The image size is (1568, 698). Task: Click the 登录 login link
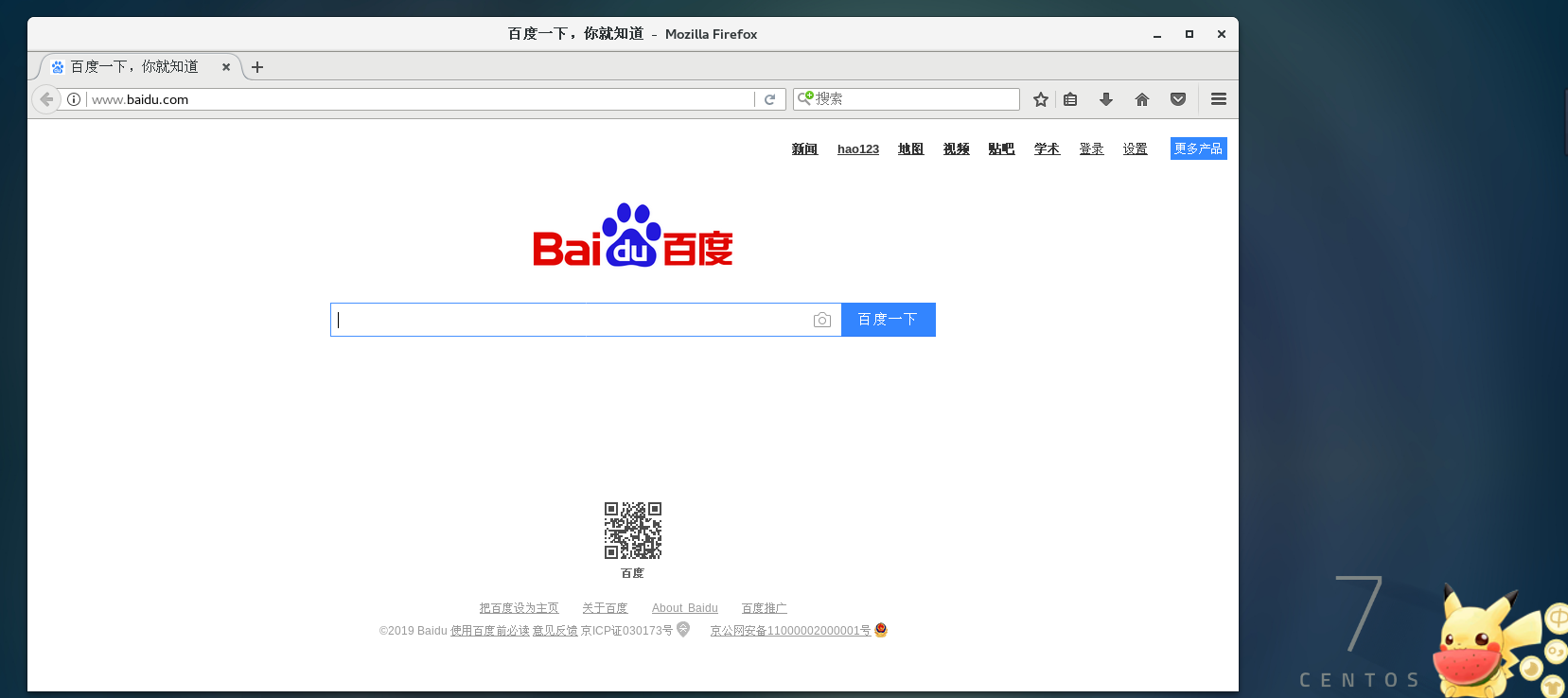(x=1091, y=149)
